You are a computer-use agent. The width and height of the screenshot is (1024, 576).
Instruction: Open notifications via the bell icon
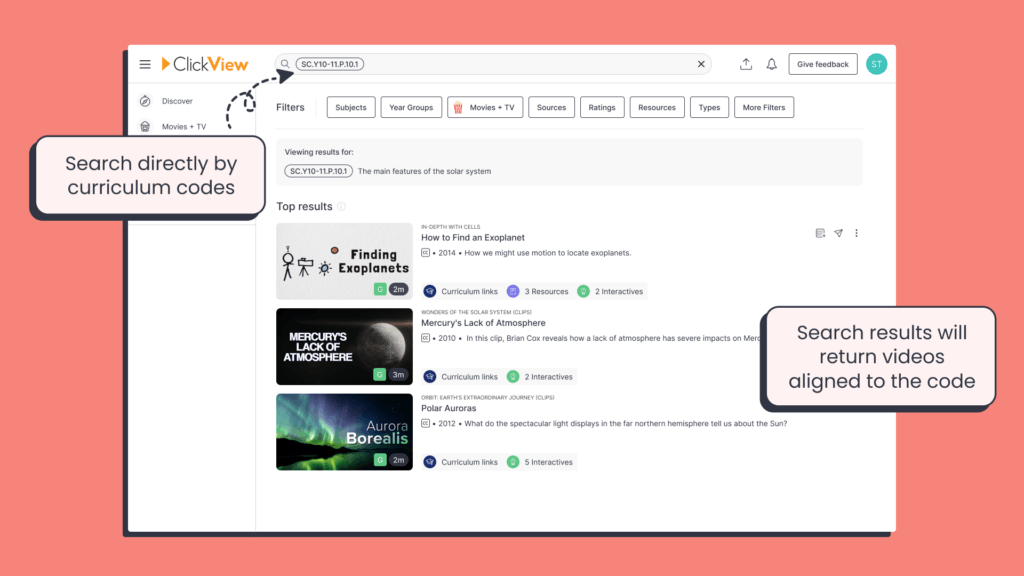pyautogui.click(x=771, y=63)
